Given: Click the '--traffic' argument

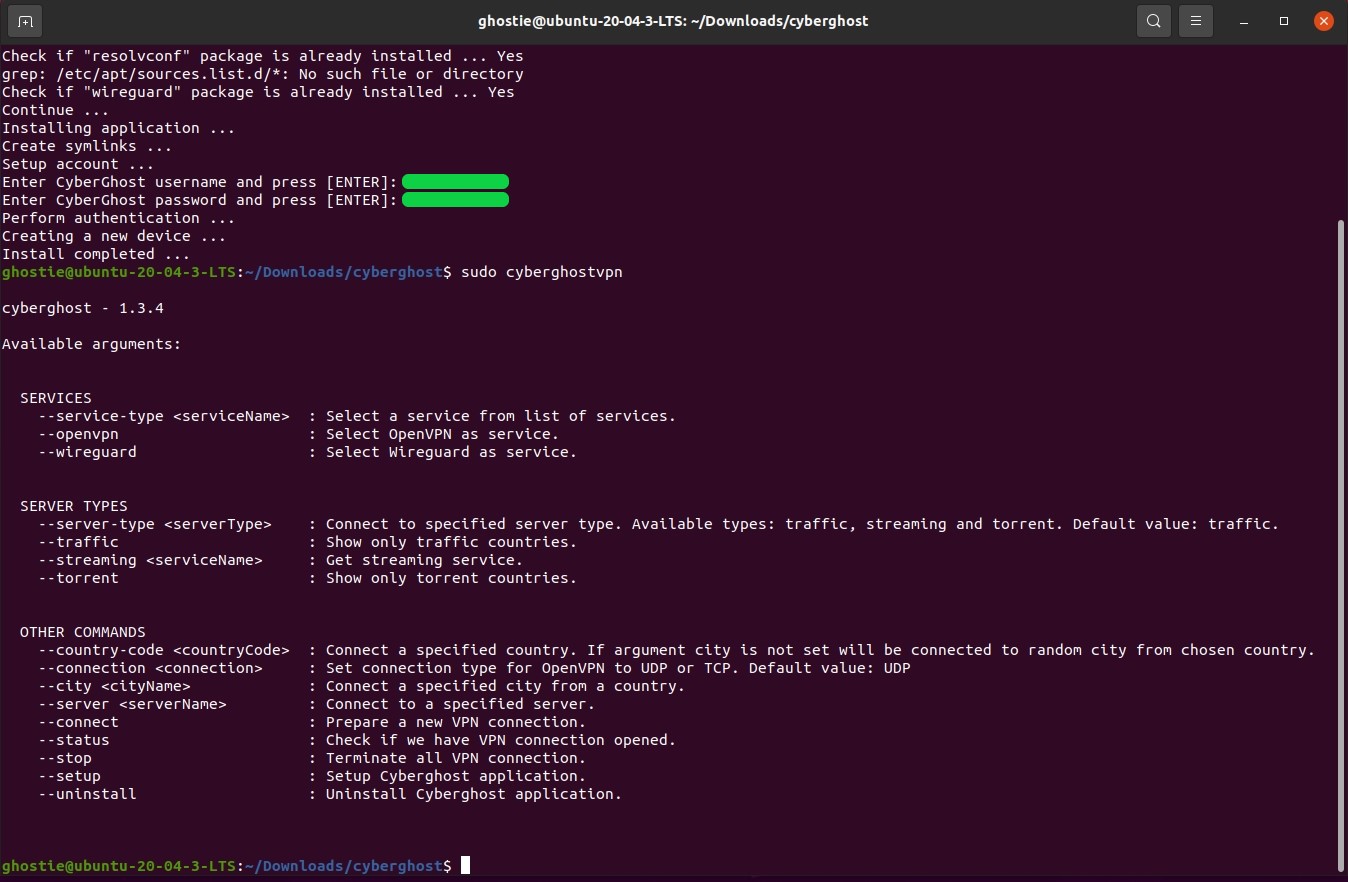Looking at the screenshot, I should coord(79,542).
